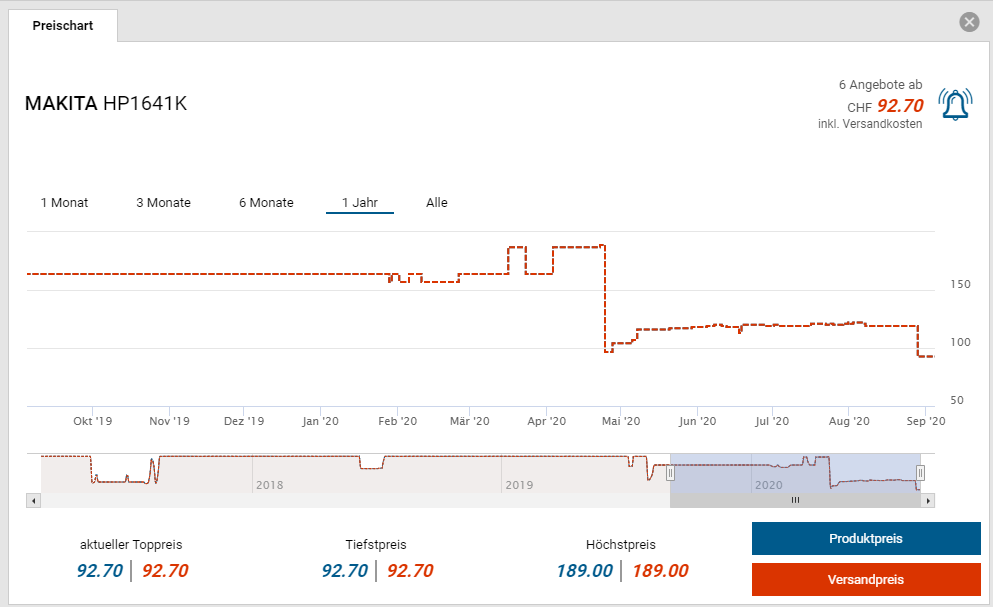This screenshot has height=607, width=993.
Task: Click inkl. Versandkosten text
Action: [x=870, y=124]
